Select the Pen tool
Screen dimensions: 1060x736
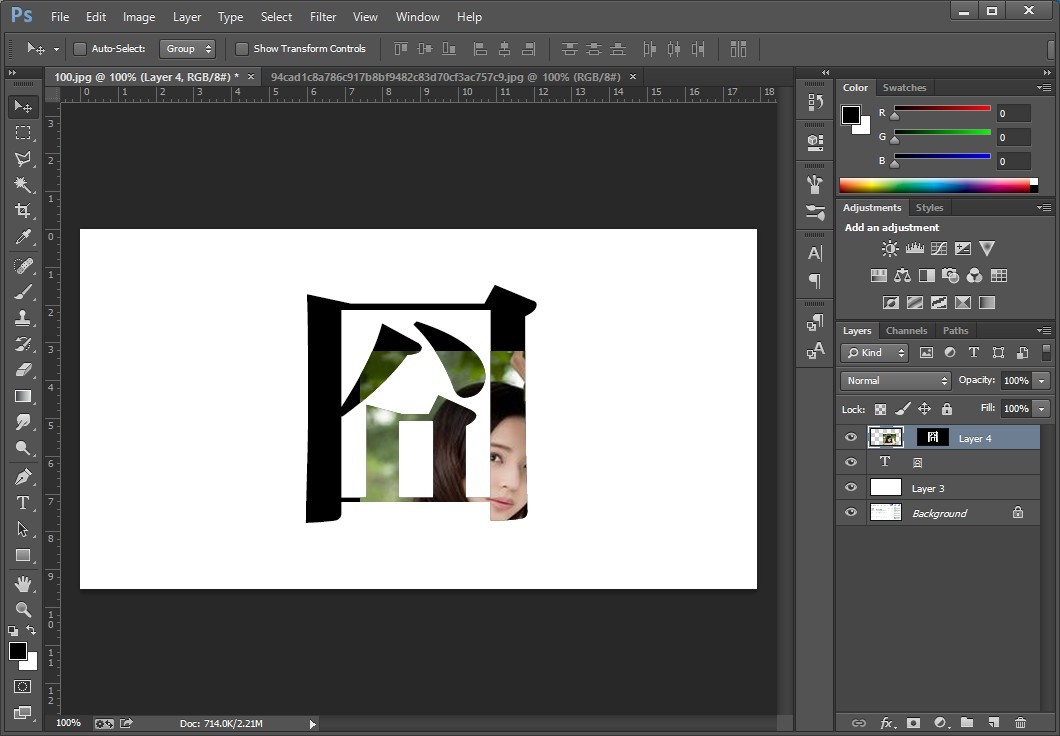pyautogui.click(x=23, y=476)
